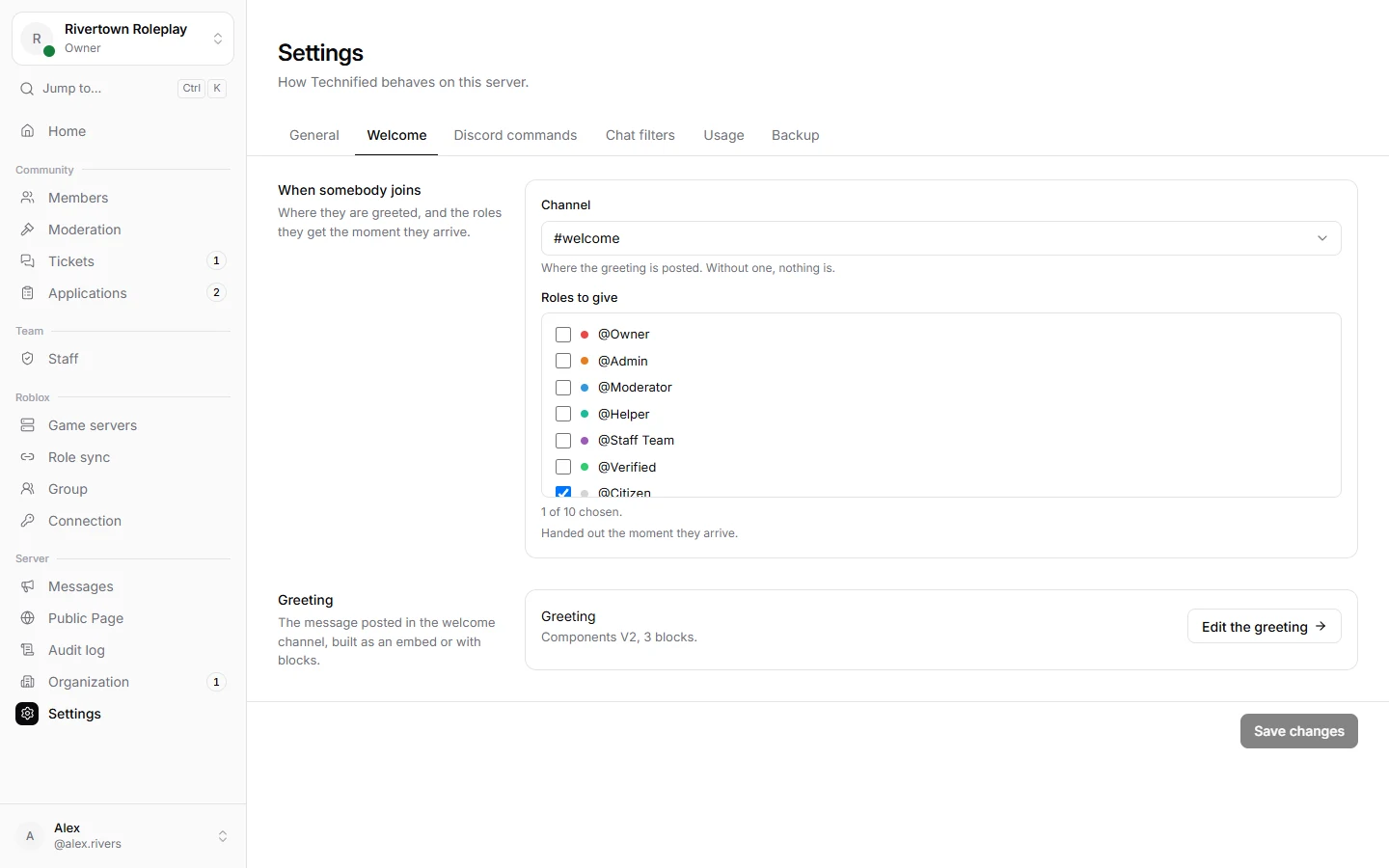Image resolution: width=1389 pixels, height=868 pixels.
Task: Click the Audit log scroll icon
Action: pyautogui.click(x=28, y=650)
